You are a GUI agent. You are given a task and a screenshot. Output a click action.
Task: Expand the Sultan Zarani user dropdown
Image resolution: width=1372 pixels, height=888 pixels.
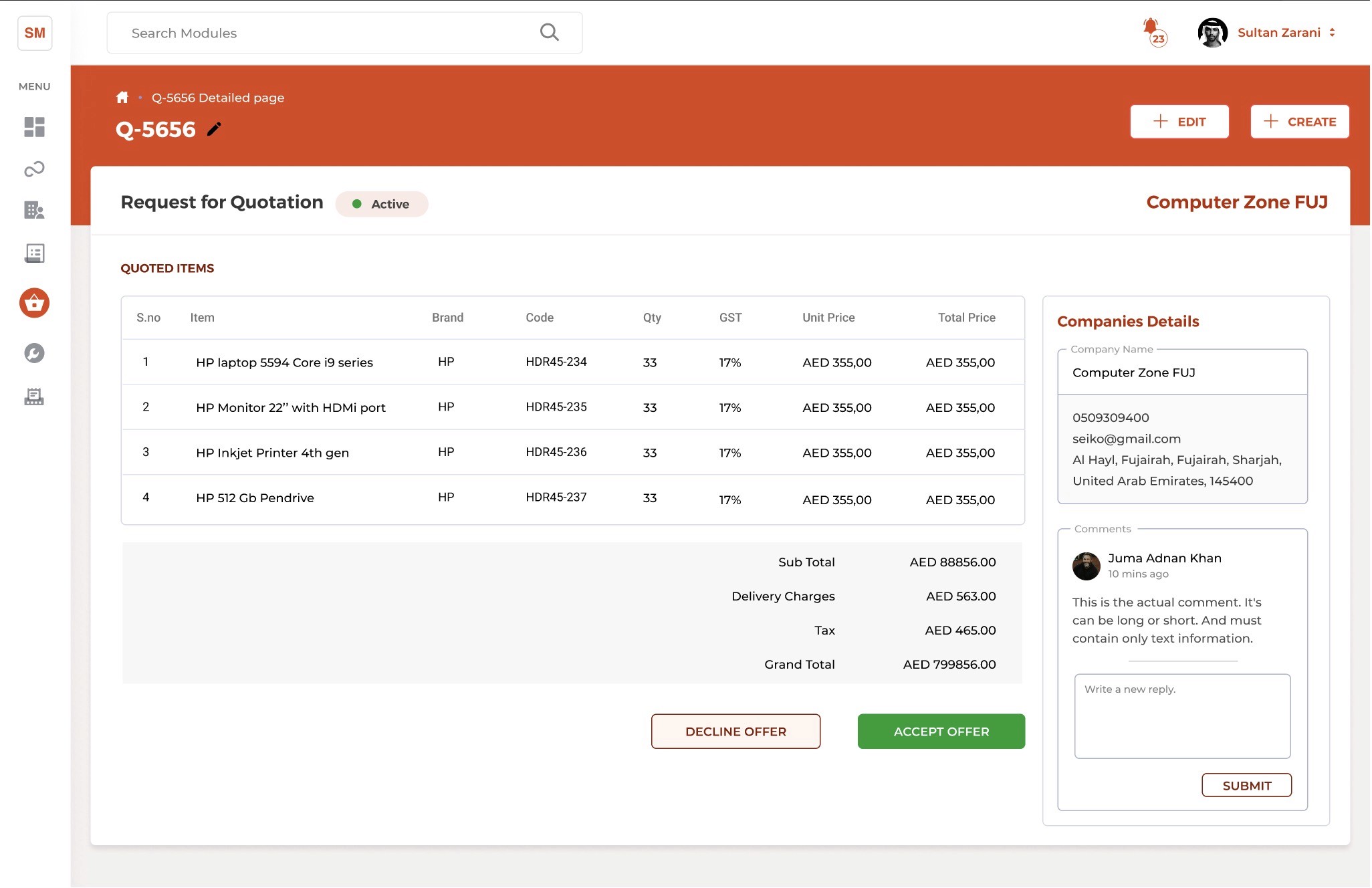(x=1332, y=32)
